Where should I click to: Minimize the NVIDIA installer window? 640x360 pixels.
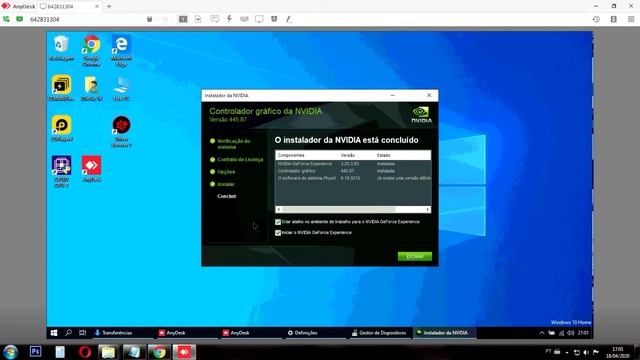(393, 96)
